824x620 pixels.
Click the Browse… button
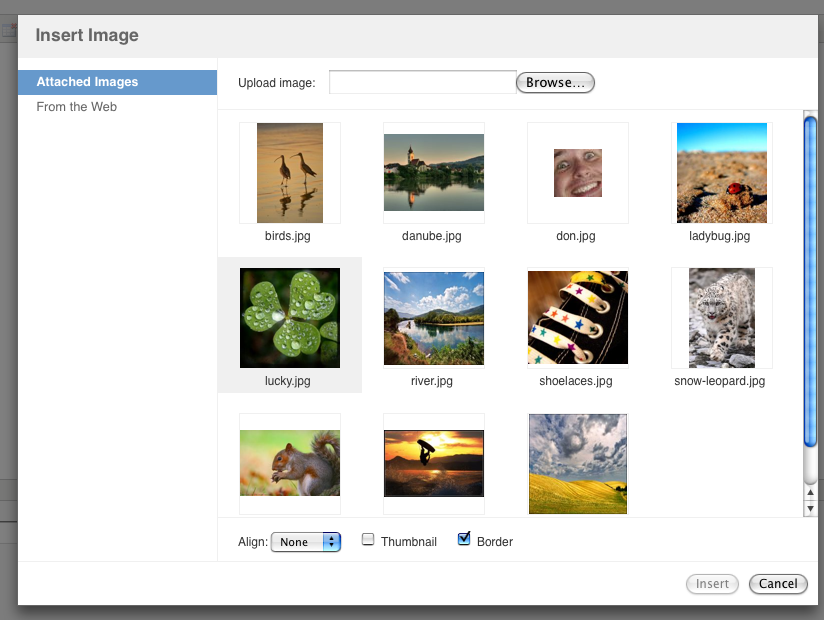coord(555,82)
